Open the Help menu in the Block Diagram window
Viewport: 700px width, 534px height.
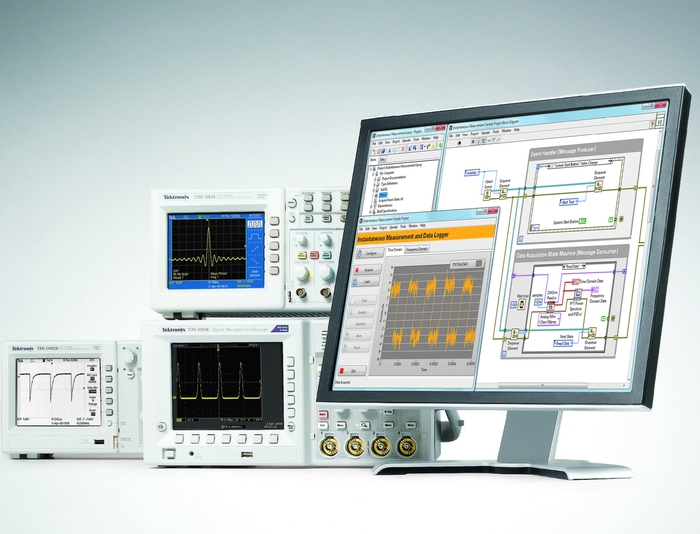click(x=517, y=130)
